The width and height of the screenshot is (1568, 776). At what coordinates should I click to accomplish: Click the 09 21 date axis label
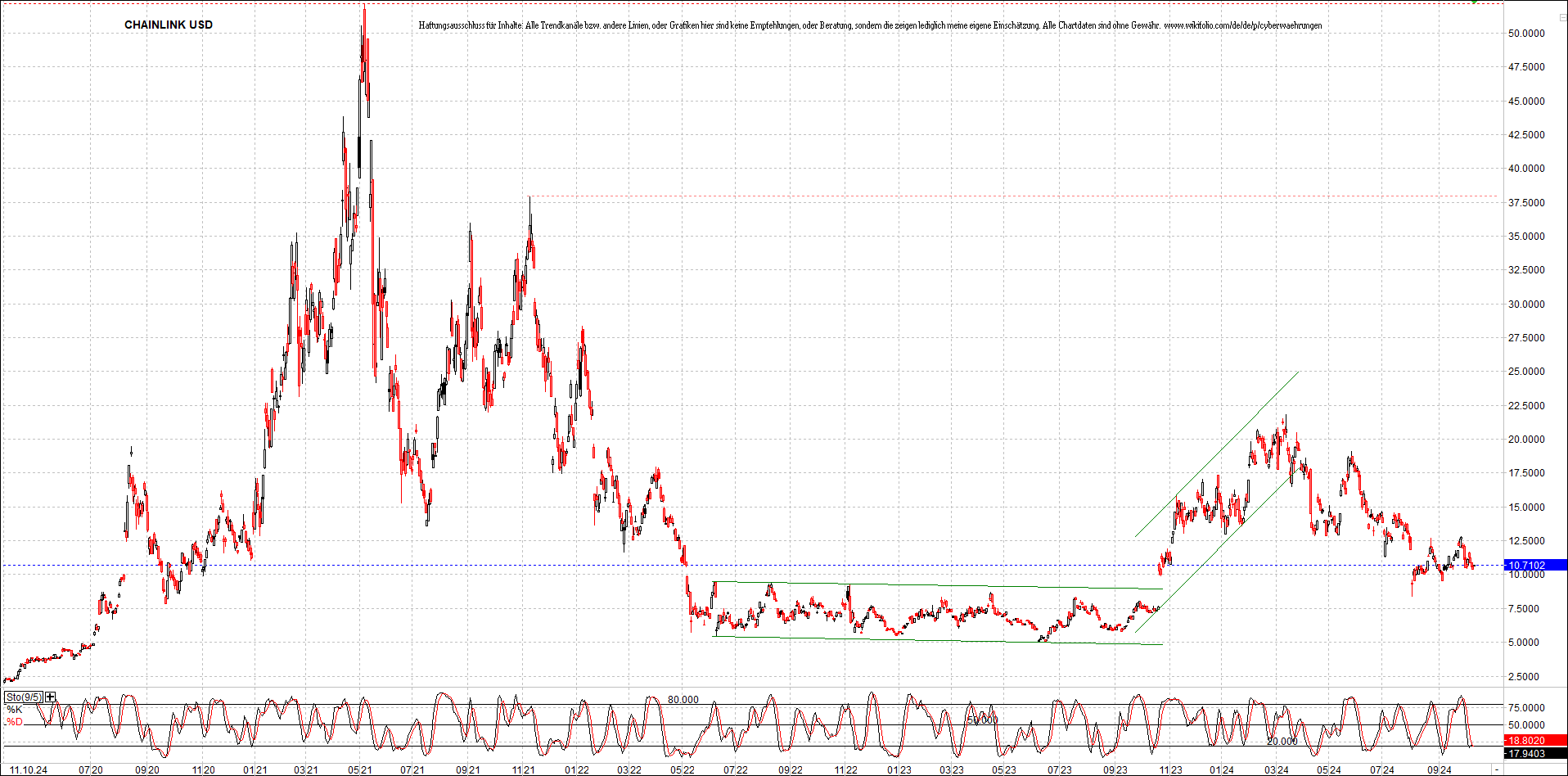click(x=468, y=770)
